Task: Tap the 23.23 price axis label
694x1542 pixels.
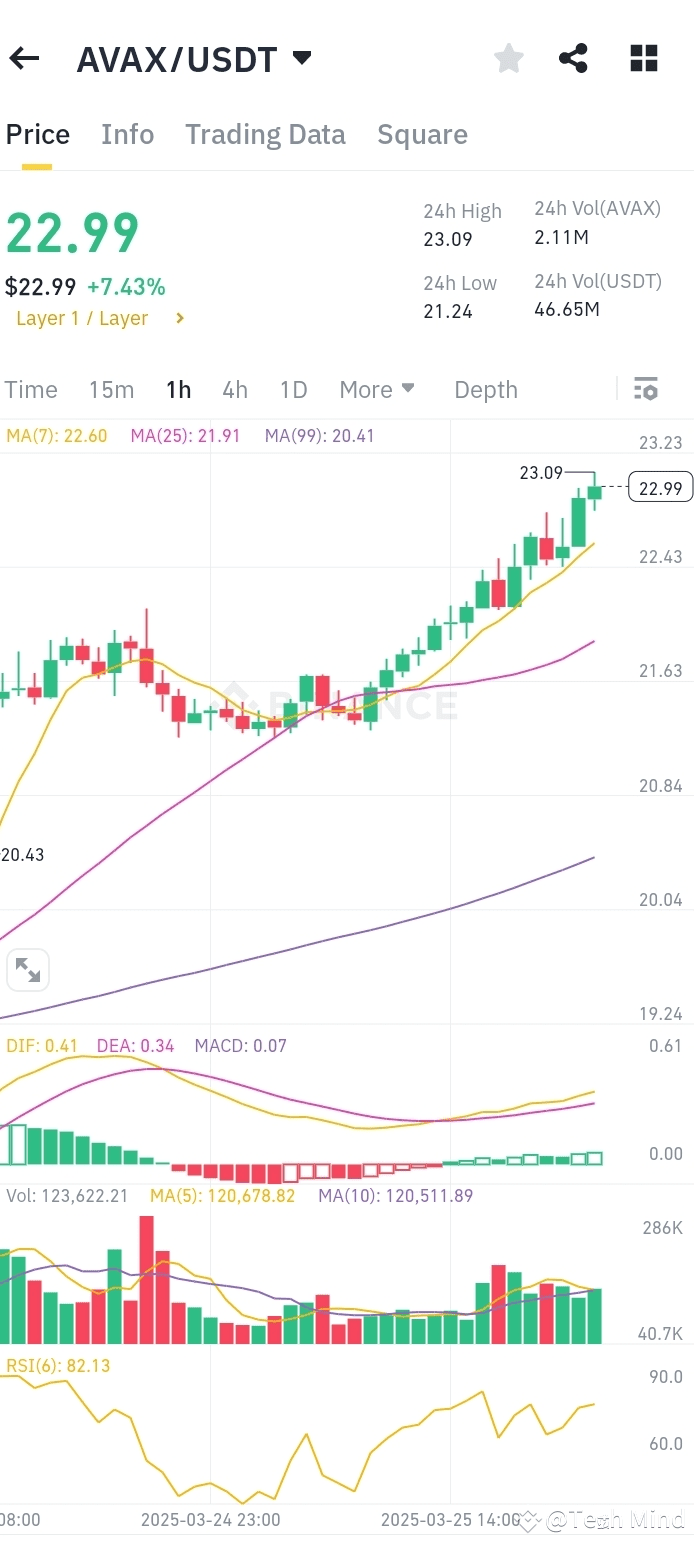Action: tap(661, 443)
